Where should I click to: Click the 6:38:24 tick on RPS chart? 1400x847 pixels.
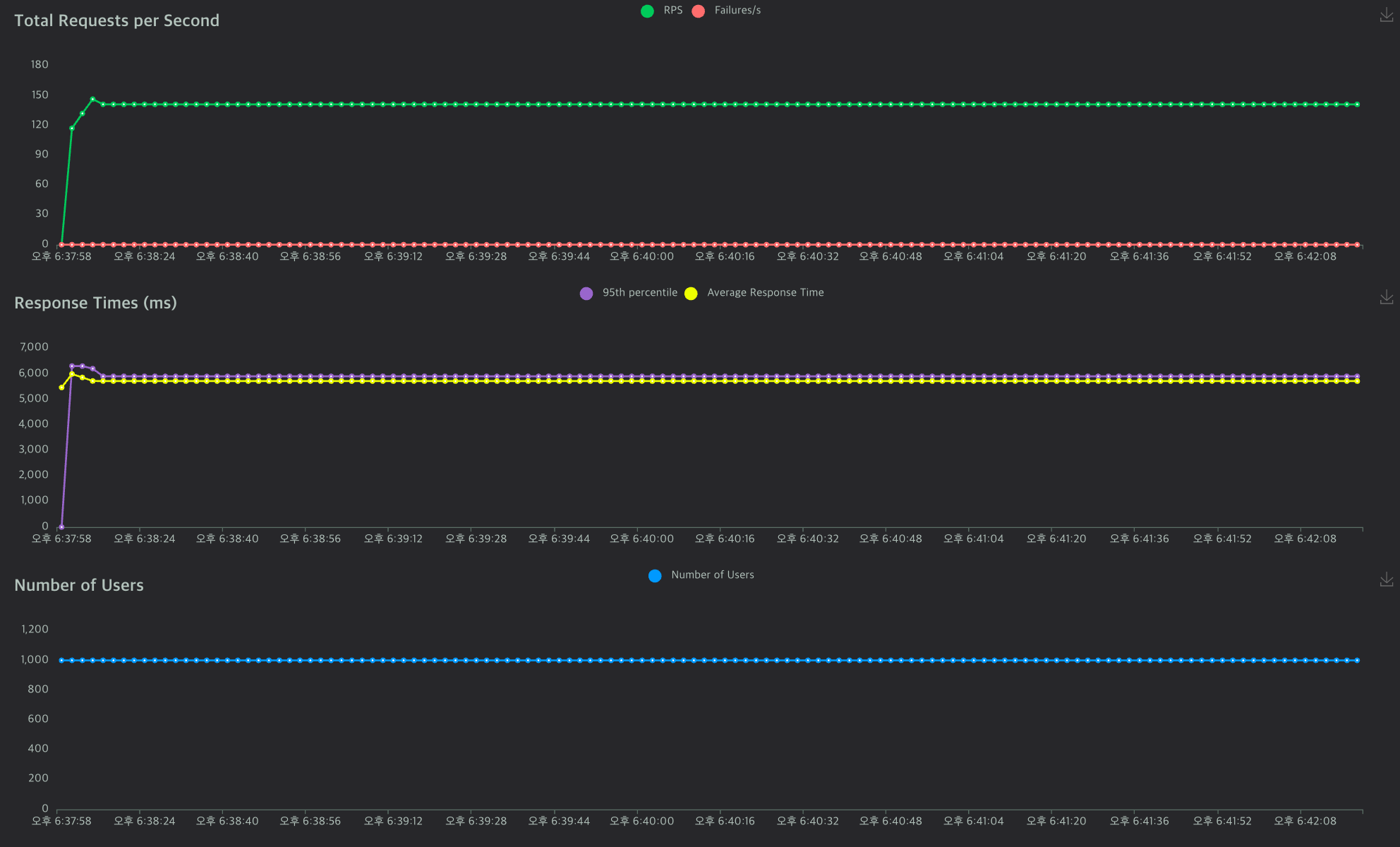click(x=145, y=256)
